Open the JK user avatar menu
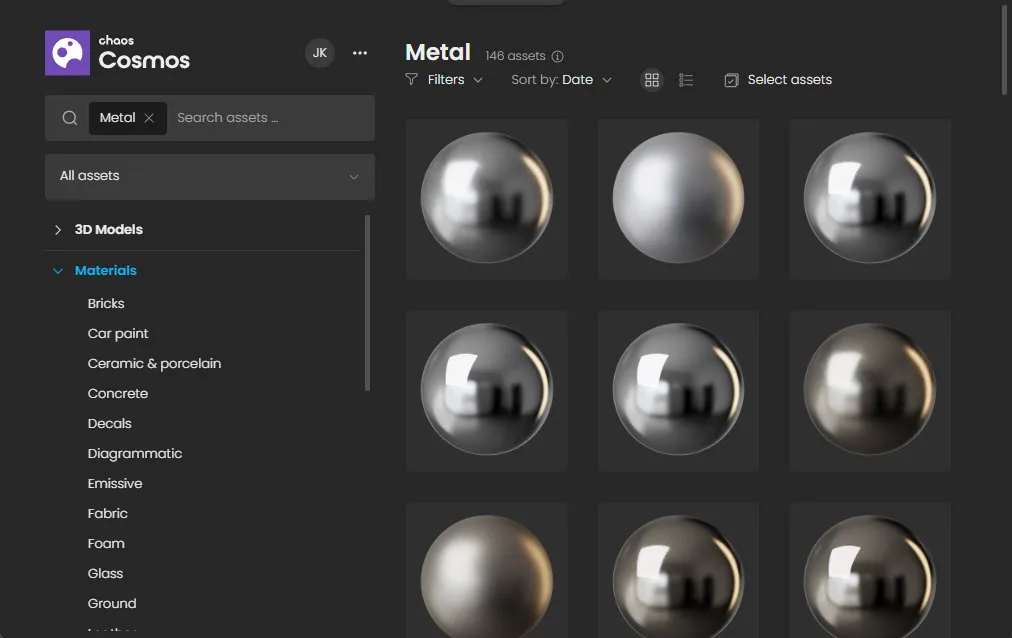 point(319,52)
